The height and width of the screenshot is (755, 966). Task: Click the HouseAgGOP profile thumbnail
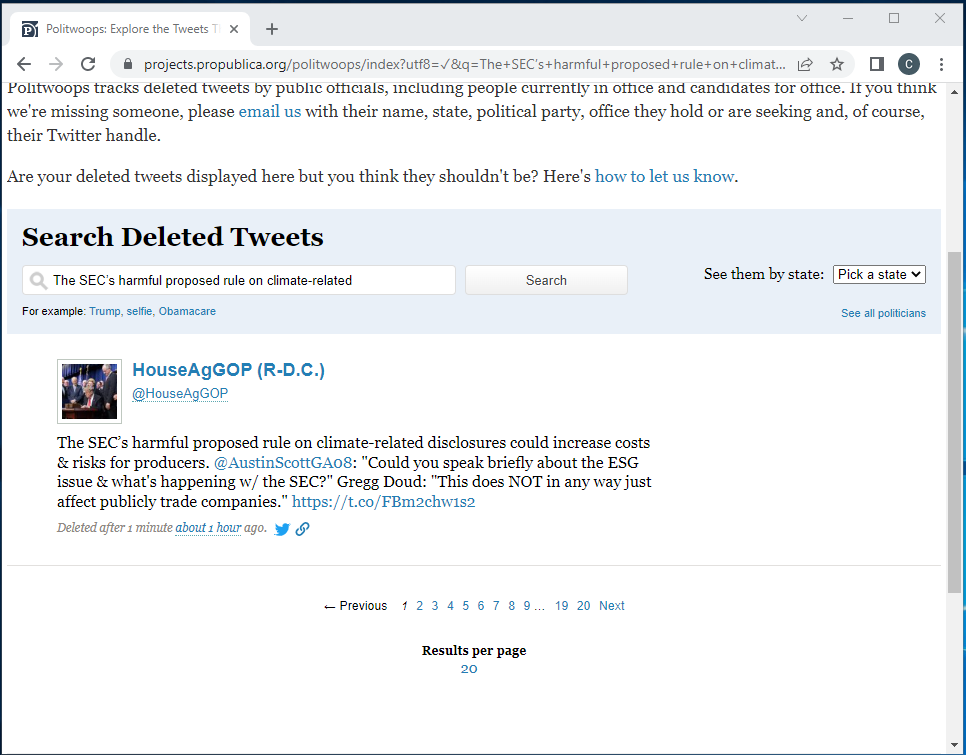coord(89,392)
